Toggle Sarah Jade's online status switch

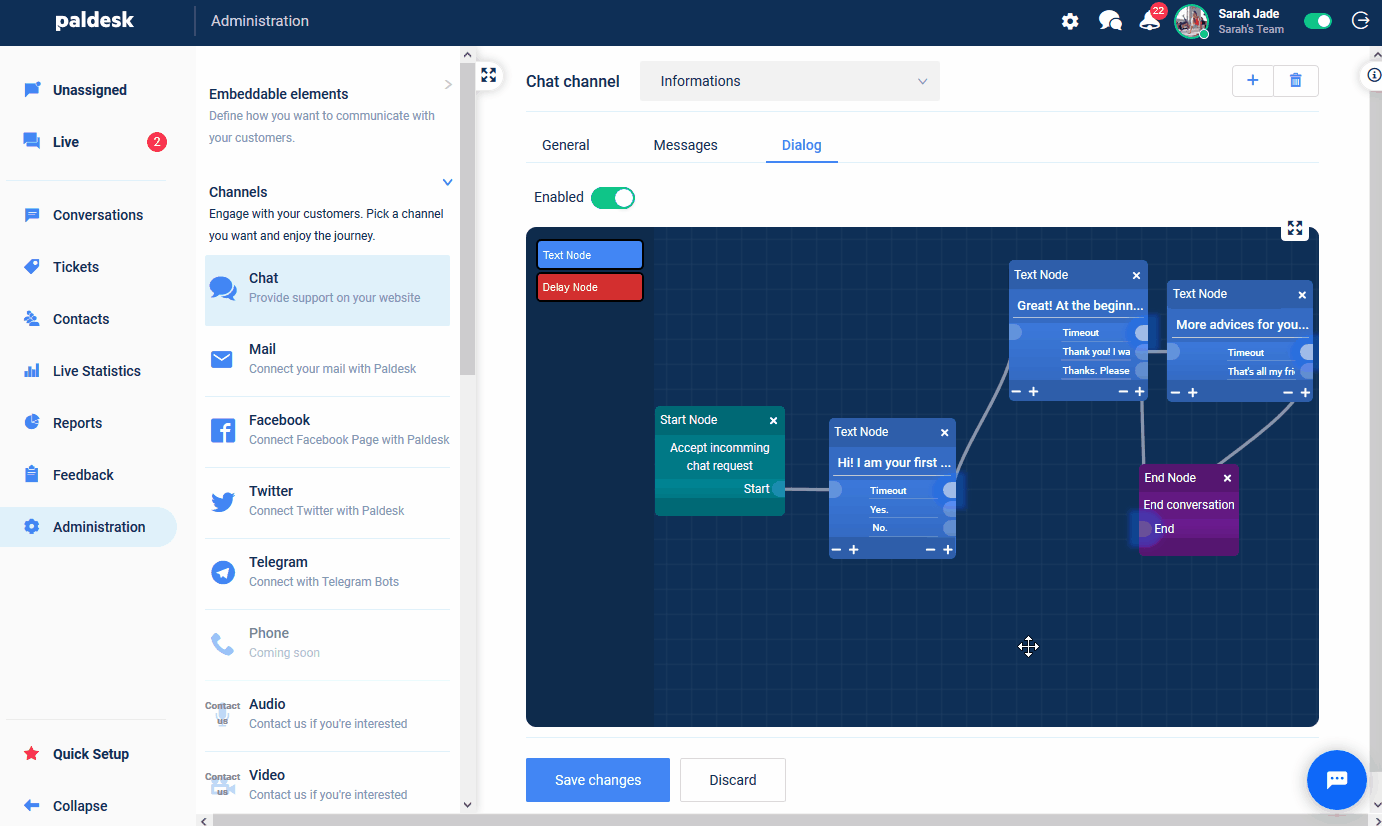(1317, 20)
